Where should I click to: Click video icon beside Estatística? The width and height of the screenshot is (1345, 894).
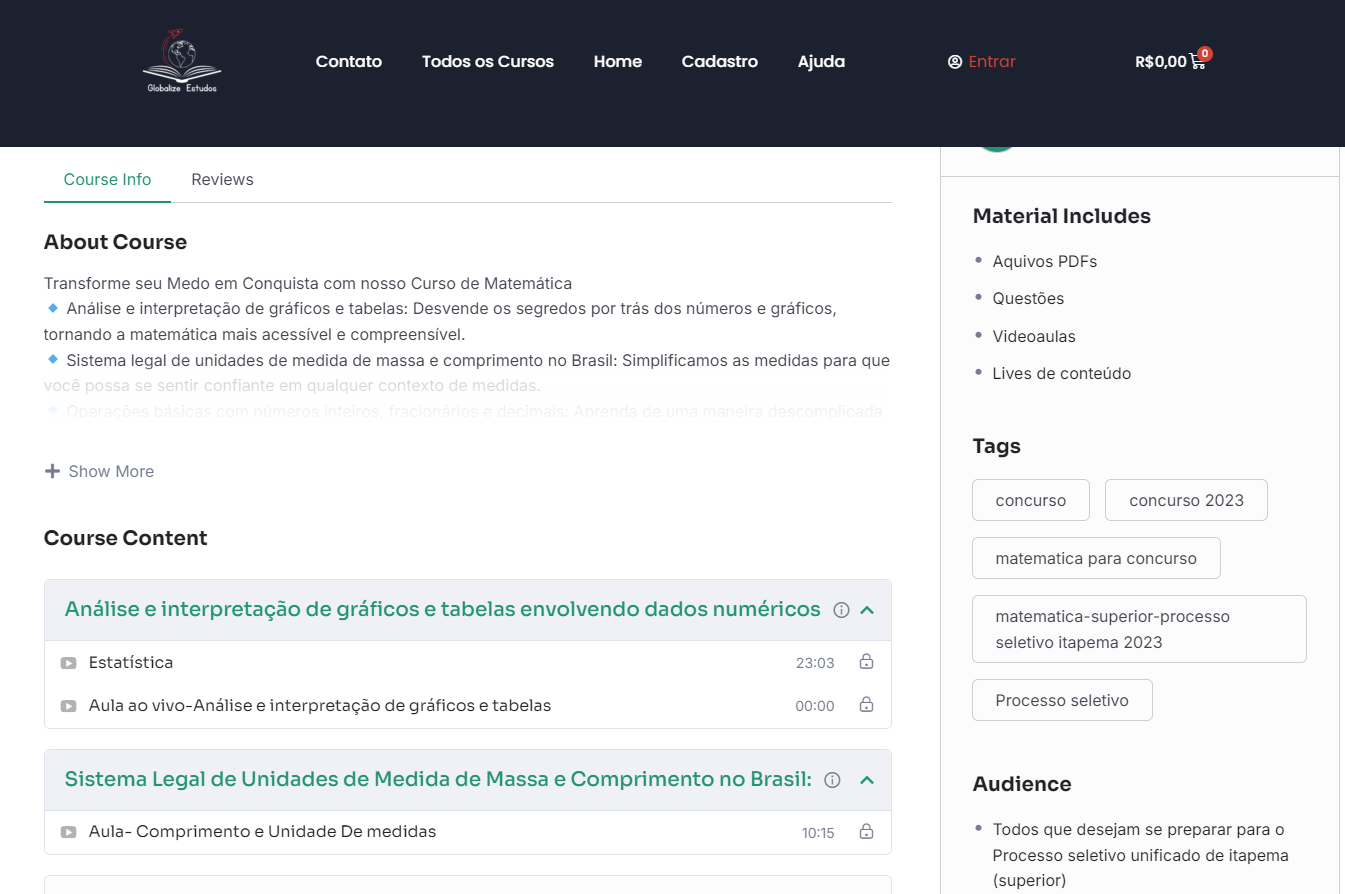click(x=68, y=663)
